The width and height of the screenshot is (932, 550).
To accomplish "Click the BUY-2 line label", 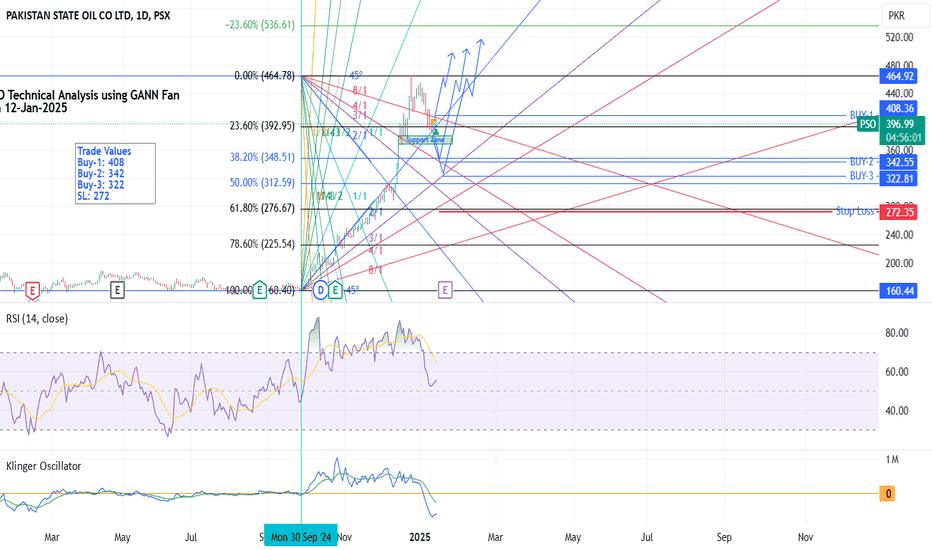I will click(861, 162).
